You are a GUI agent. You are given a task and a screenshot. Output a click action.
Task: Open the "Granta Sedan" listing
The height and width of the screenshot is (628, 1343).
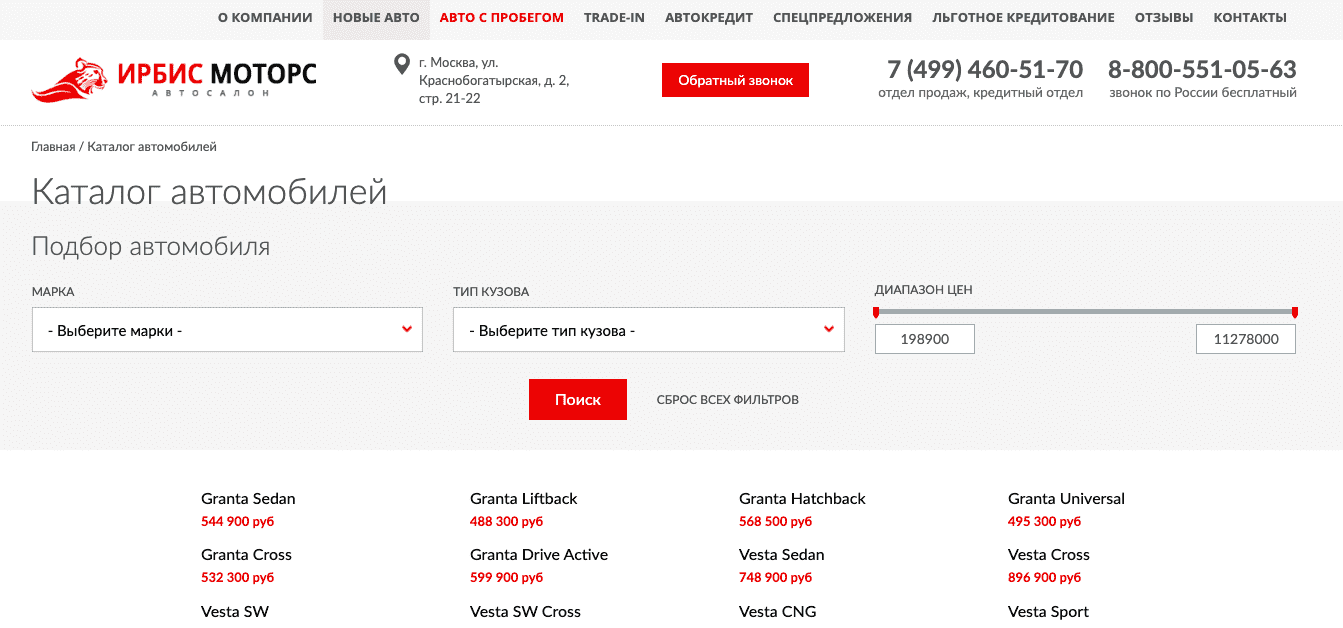248,498
